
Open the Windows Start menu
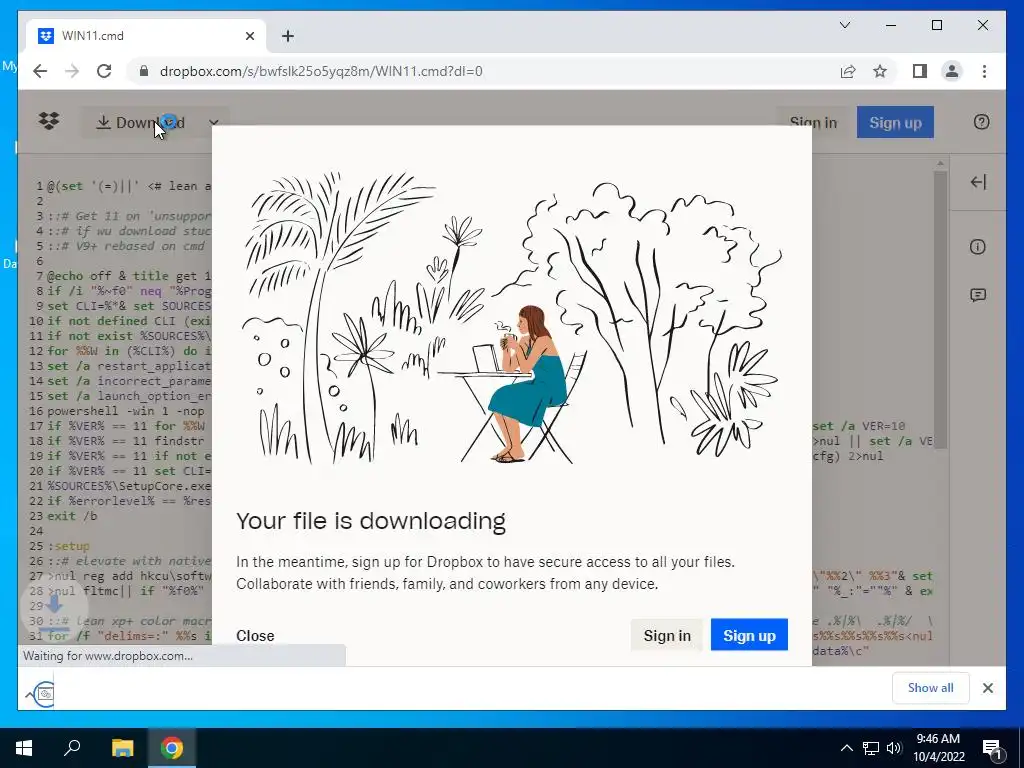(x=24, y=748)
